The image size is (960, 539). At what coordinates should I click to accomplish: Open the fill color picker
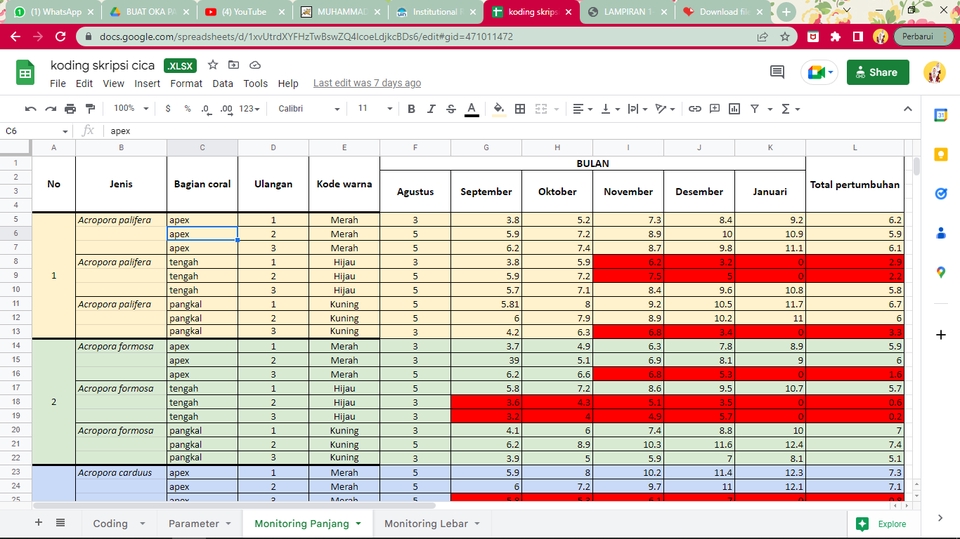499,109
